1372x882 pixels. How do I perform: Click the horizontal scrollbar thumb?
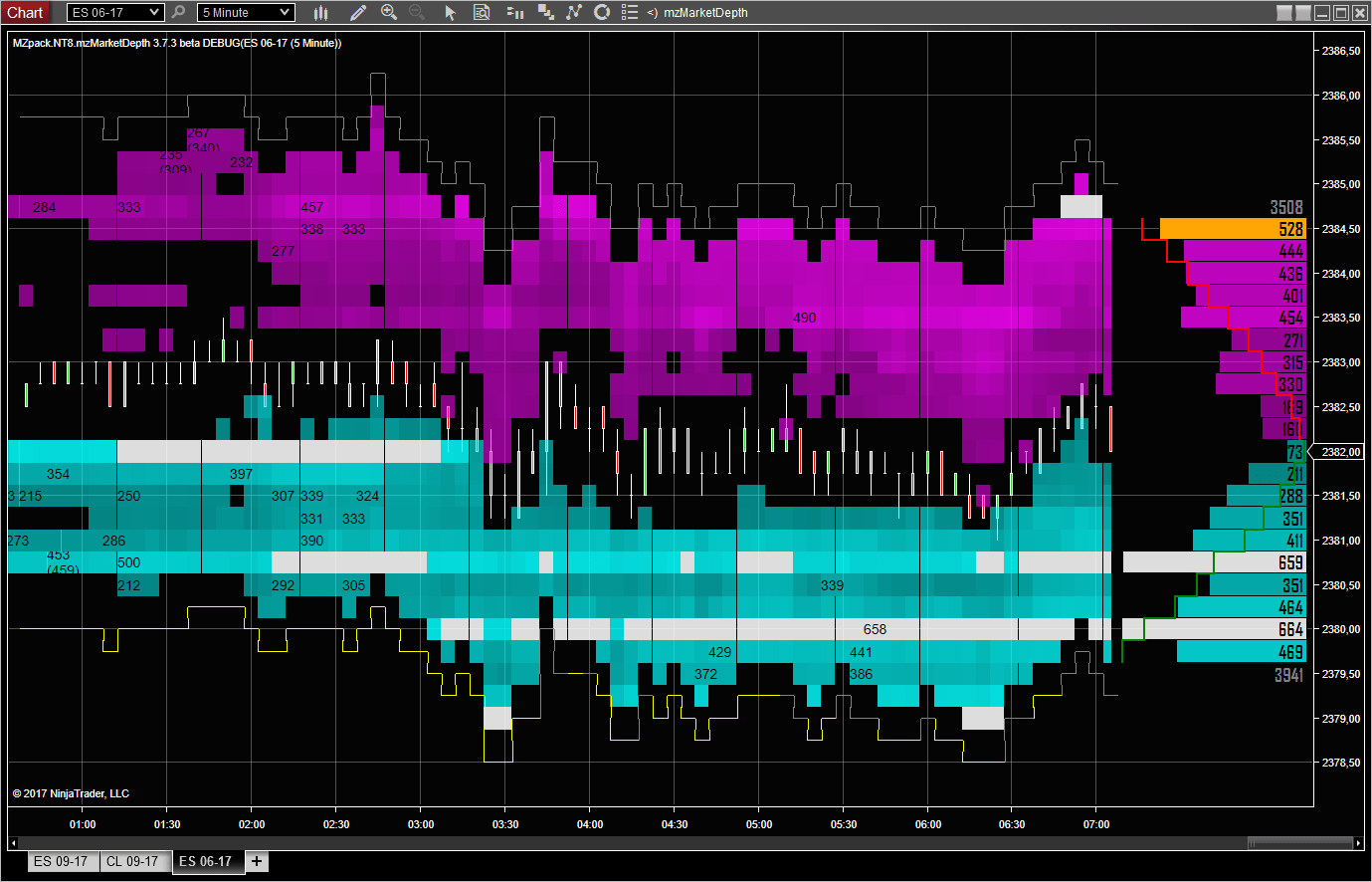1300,843
